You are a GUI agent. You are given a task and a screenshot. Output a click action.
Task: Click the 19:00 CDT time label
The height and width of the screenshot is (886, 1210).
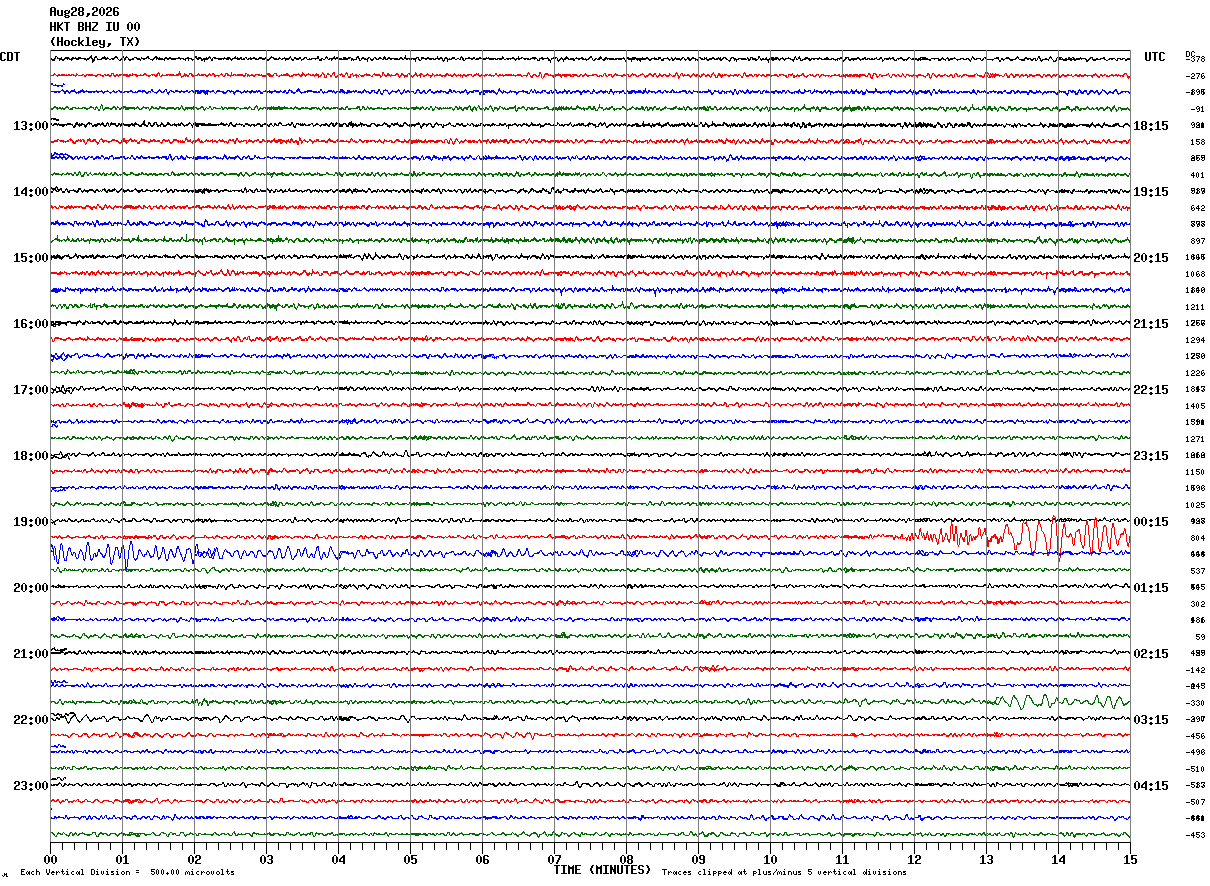coord(30,522)
